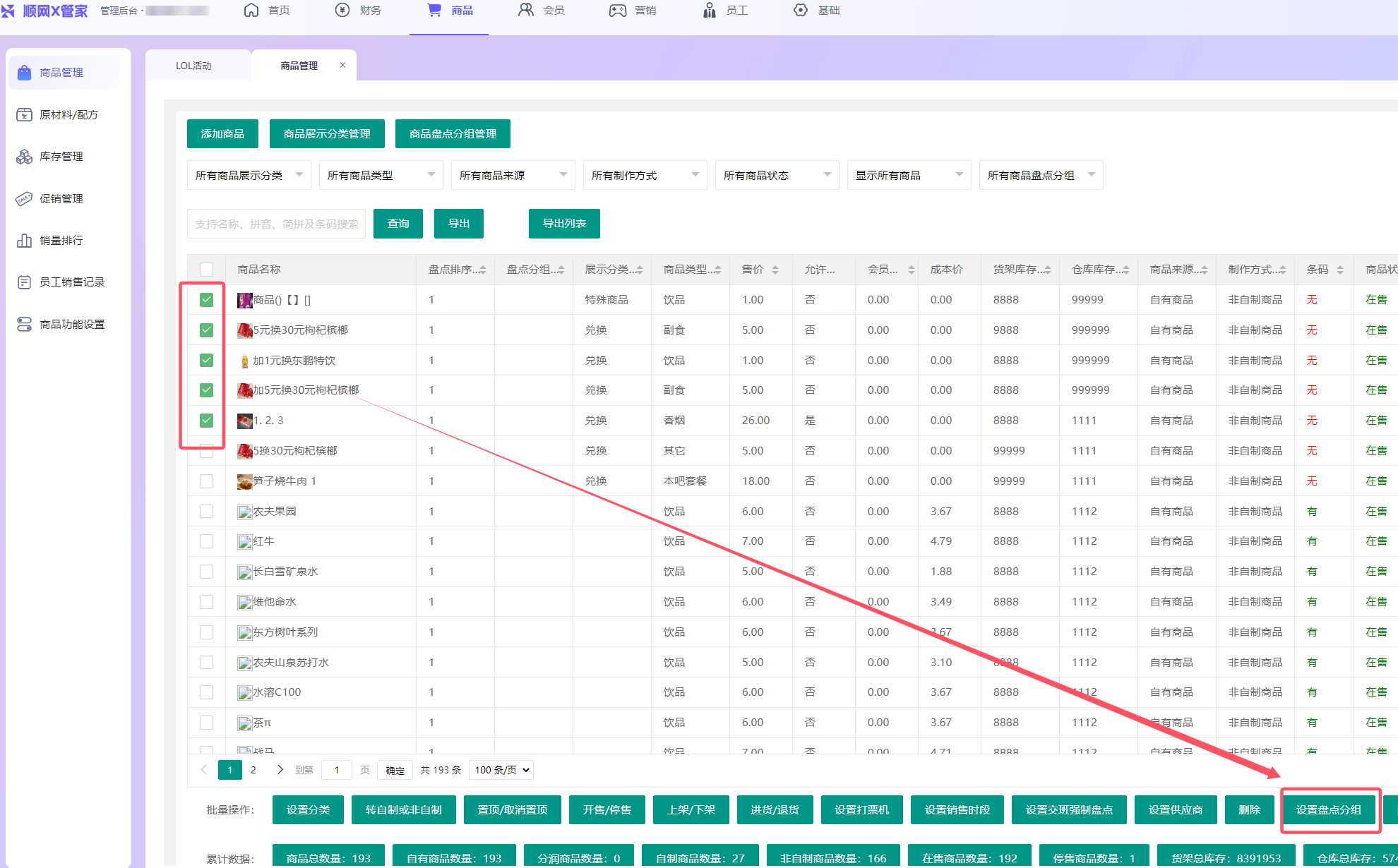Switch to the LOL活动 tab
Image resolution: width=1398 pixels, height=868 pixels.
pyautogui.click(x=193, y=66)
